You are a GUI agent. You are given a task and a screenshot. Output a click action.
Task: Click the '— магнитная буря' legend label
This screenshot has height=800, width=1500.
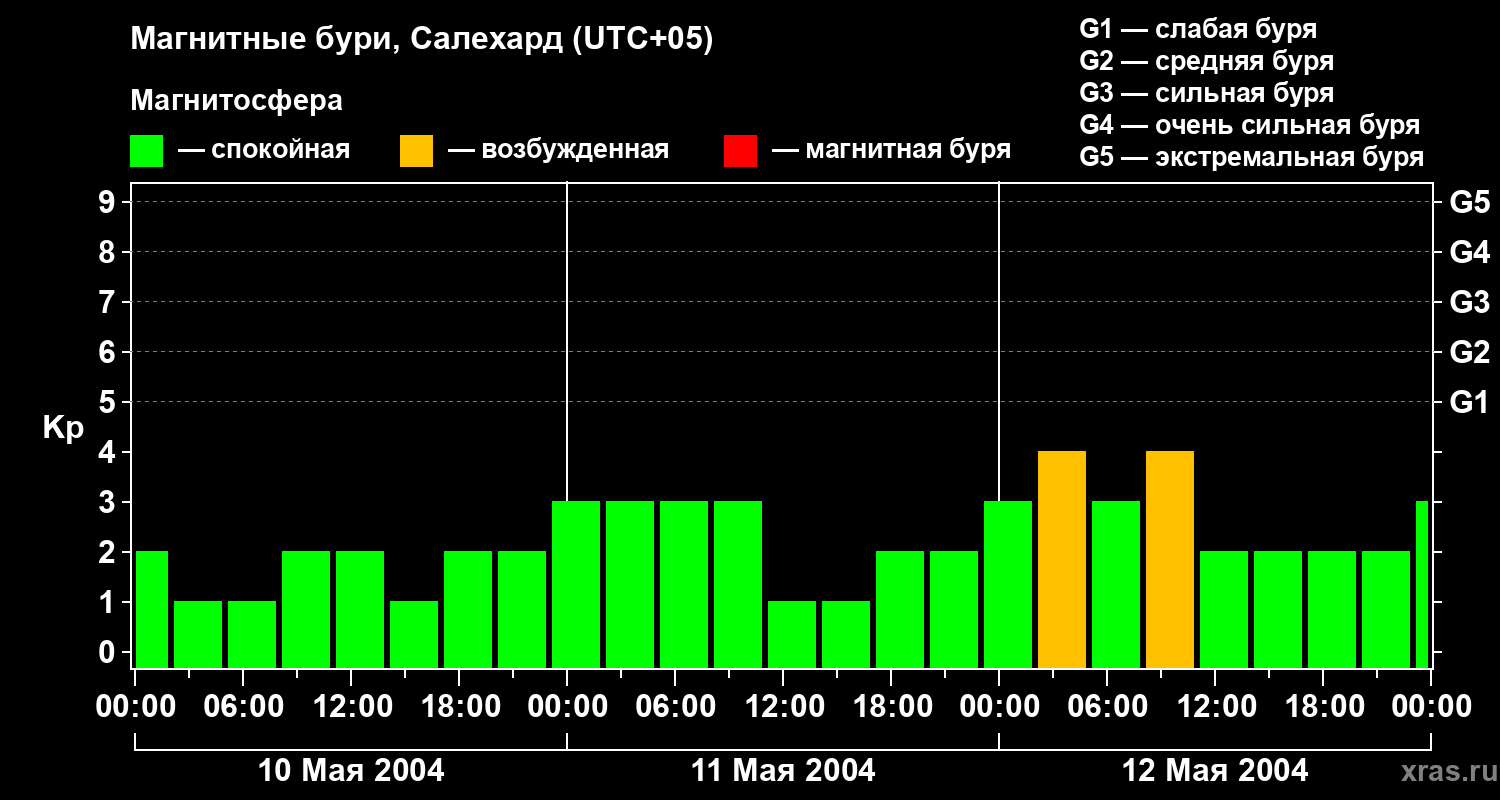point(891,150)
